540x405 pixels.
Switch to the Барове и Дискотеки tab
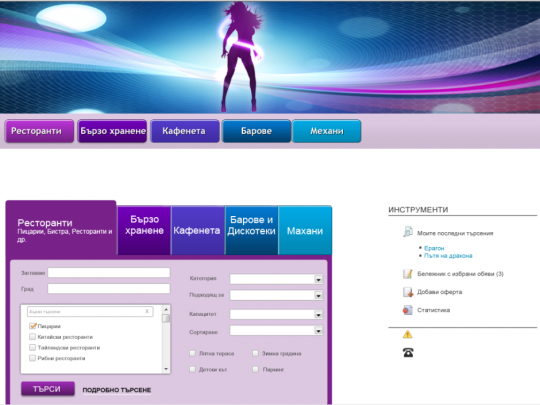(x=251, y=230)
